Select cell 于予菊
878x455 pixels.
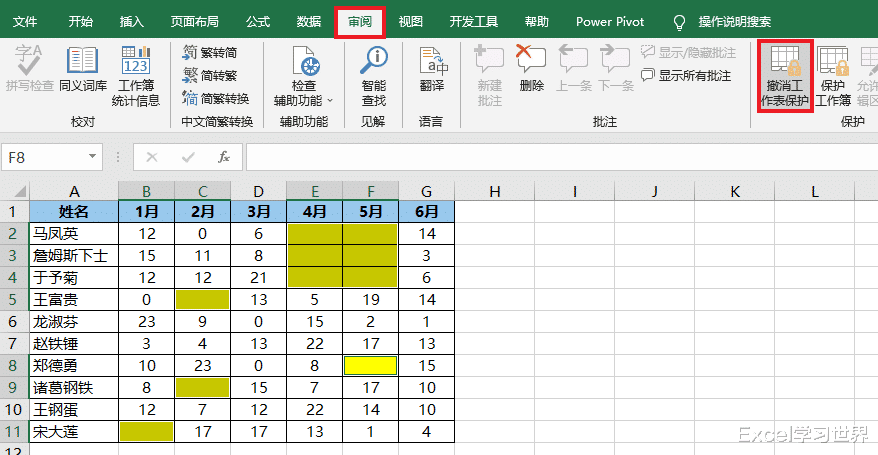click(74, 278)
